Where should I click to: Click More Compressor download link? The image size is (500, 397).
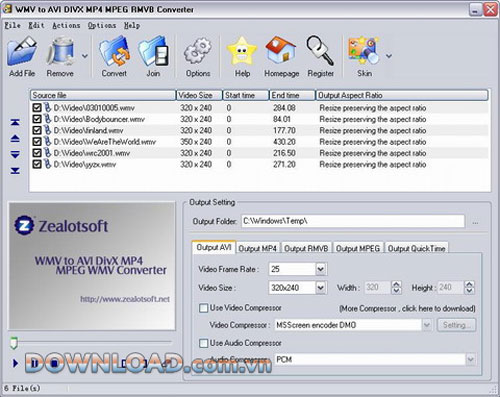point(407,309)
